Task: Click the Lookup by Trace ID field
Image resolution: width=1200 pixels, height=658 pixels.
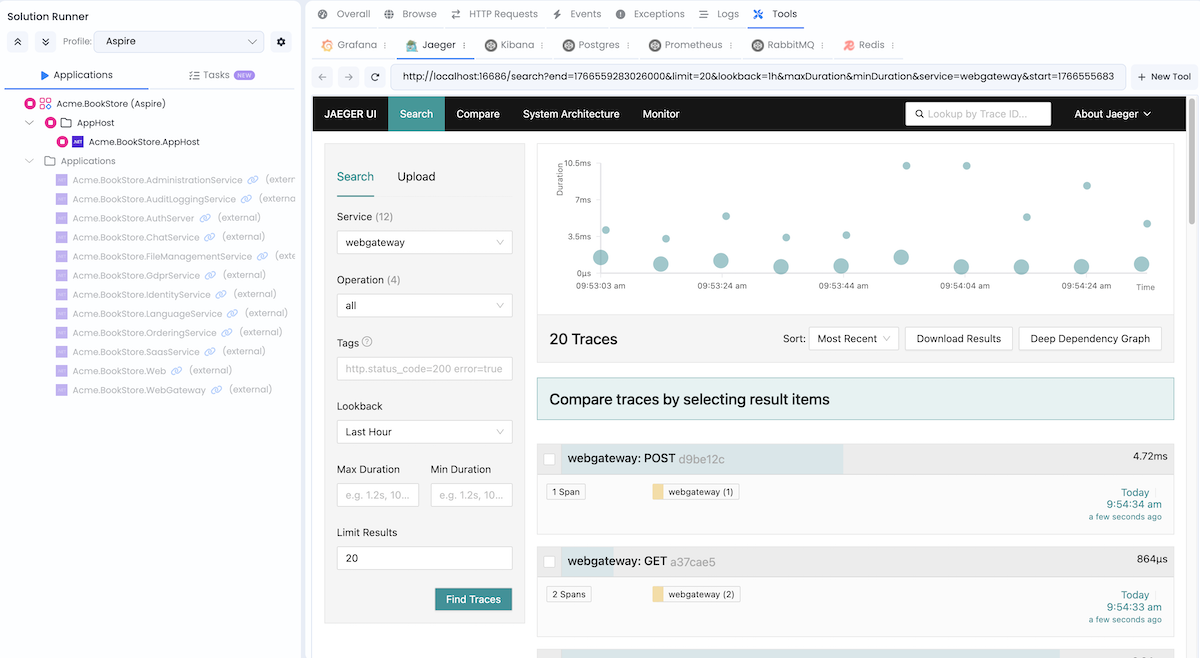Action: (978, 114)
